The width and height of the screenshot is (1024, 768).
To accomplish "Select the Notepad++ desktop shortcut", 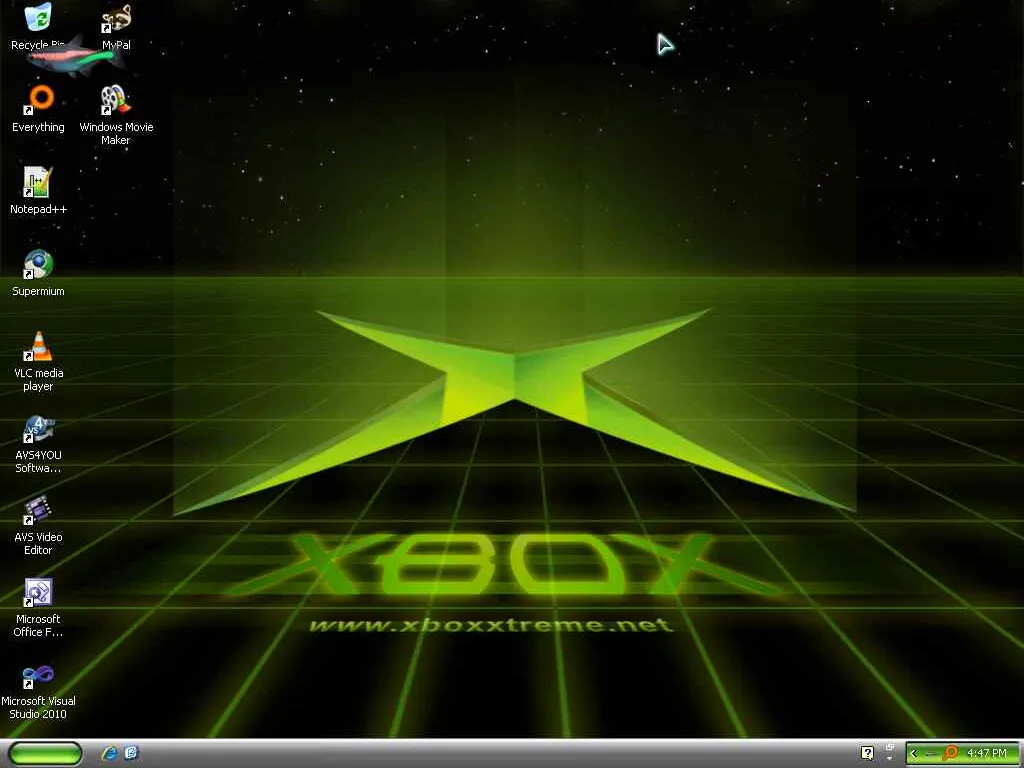I will (38, 190).
